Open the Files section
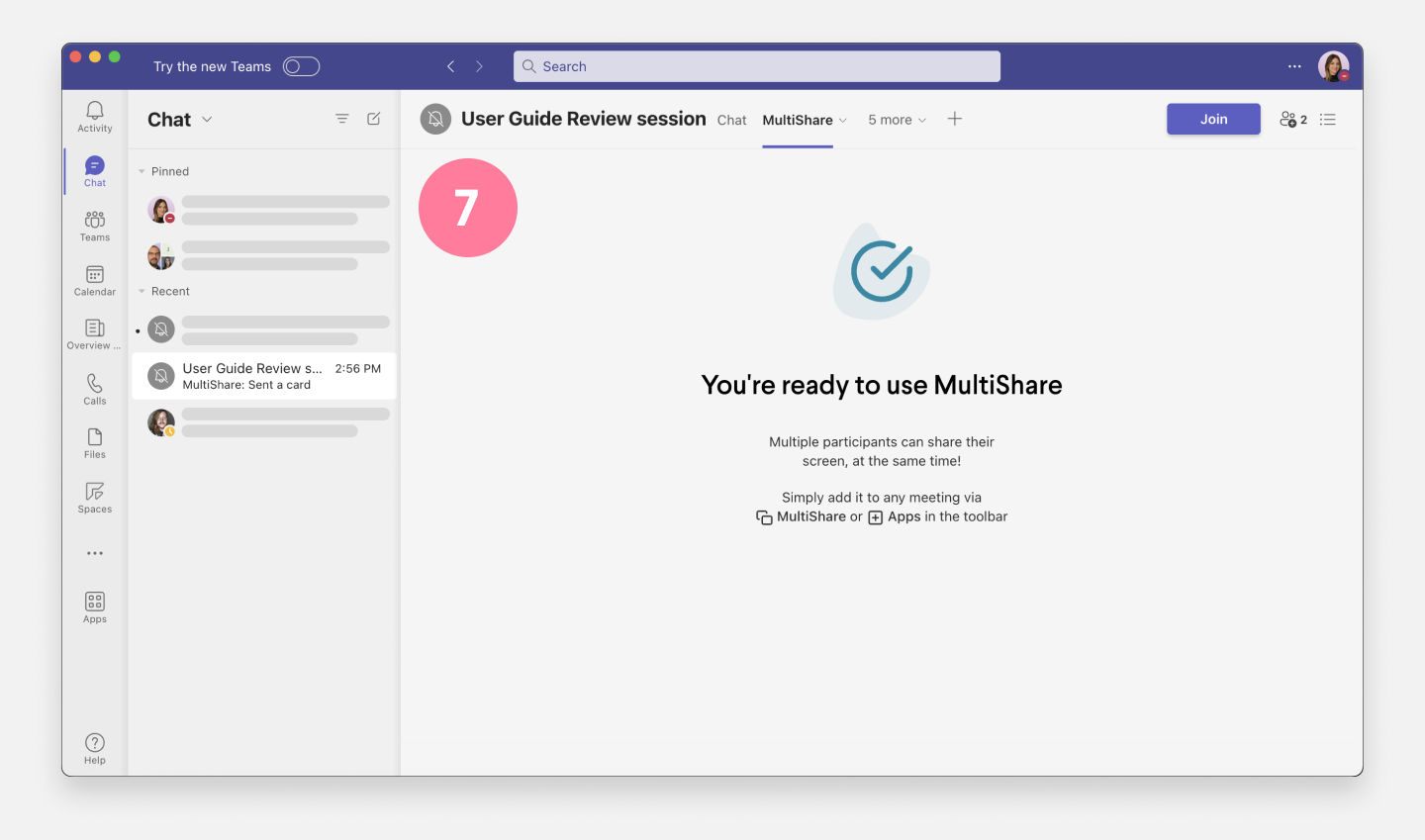 point(94,441)
